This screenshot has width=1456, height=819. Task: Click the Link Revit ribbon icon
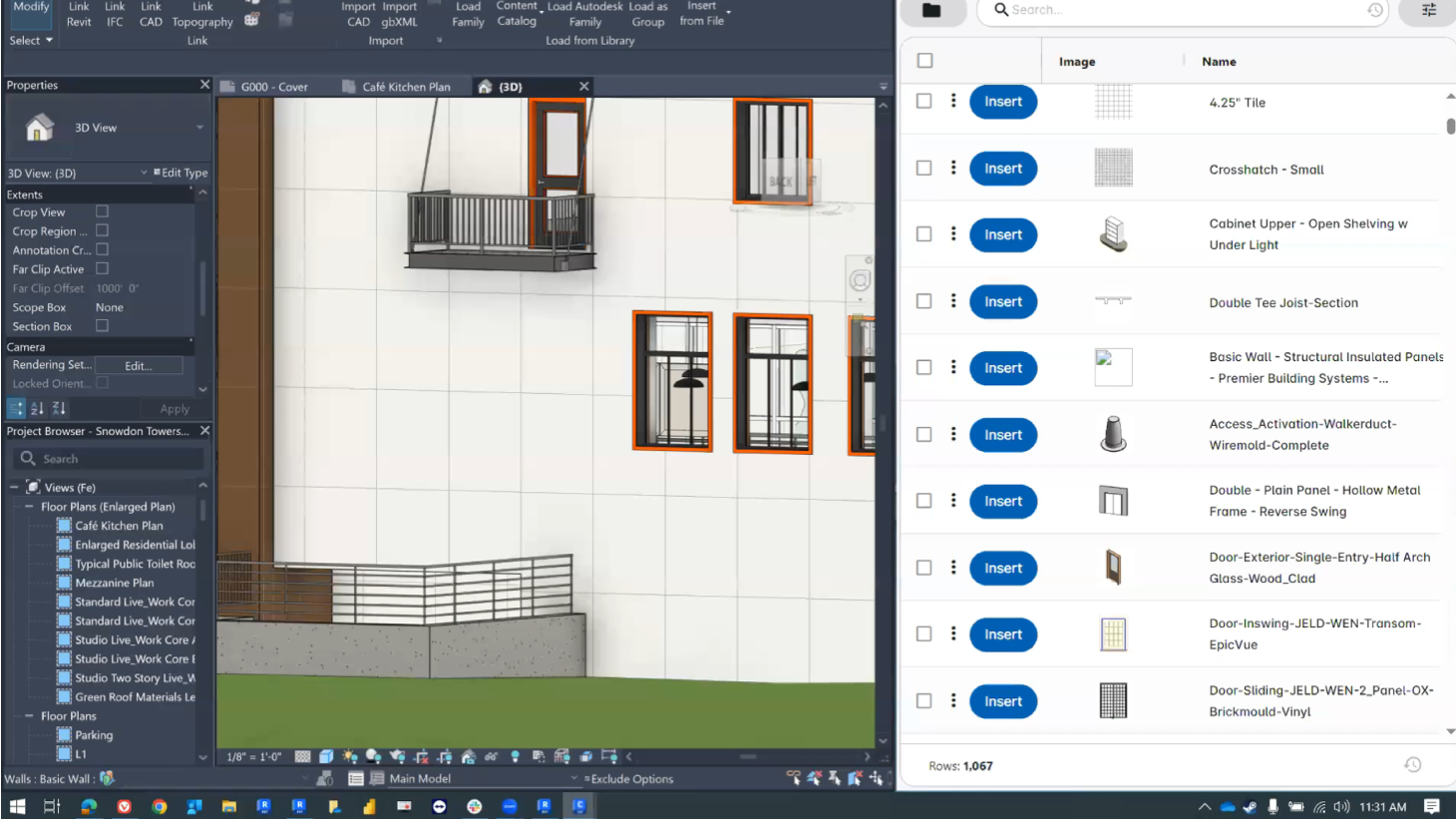pos(78,13)
